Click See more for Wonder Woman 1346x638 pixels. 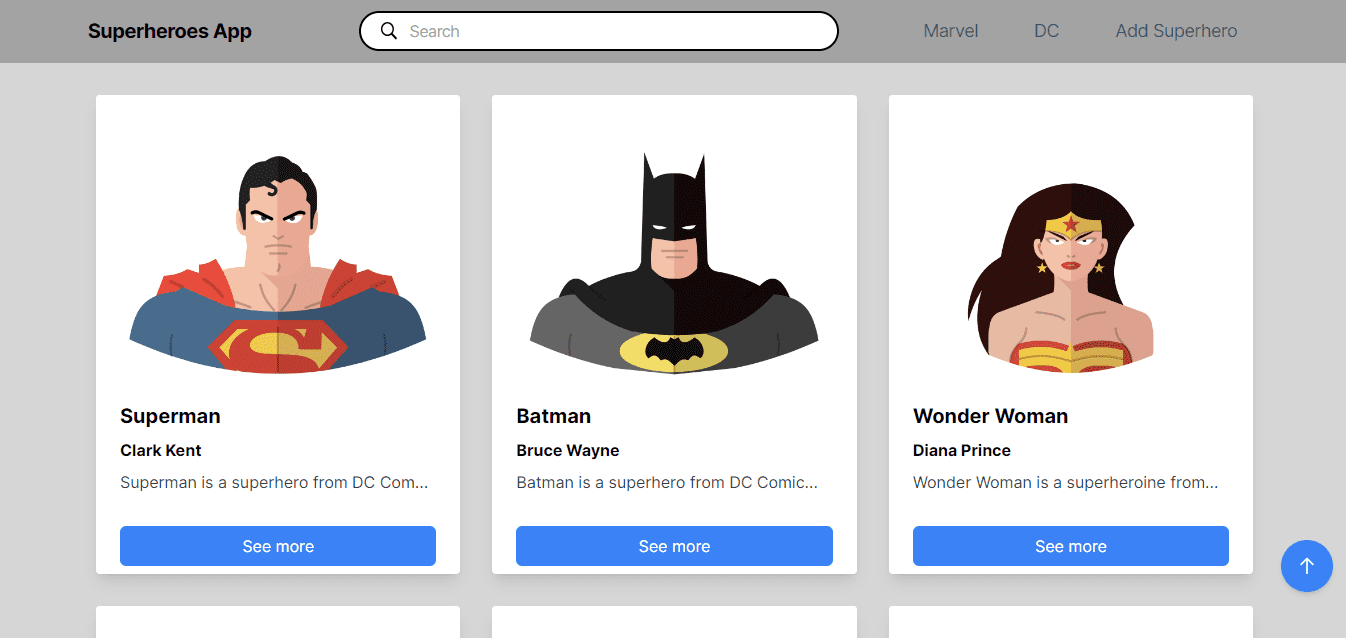pos(1070,546)
